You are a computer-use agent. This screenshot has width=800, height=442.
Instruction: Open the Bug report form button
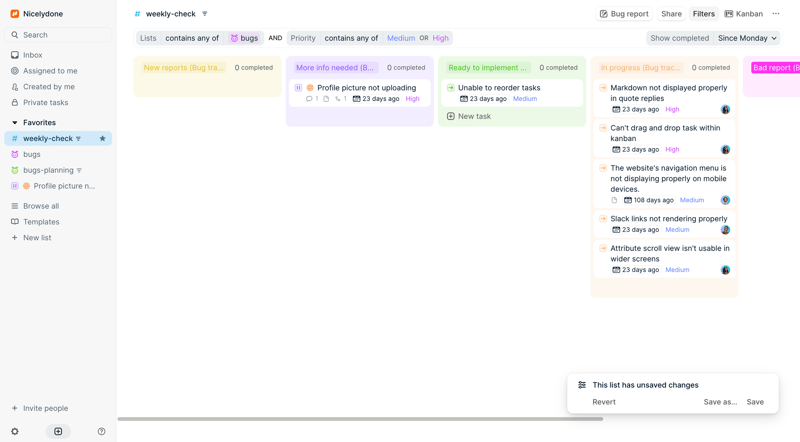[x=624, y=14]
